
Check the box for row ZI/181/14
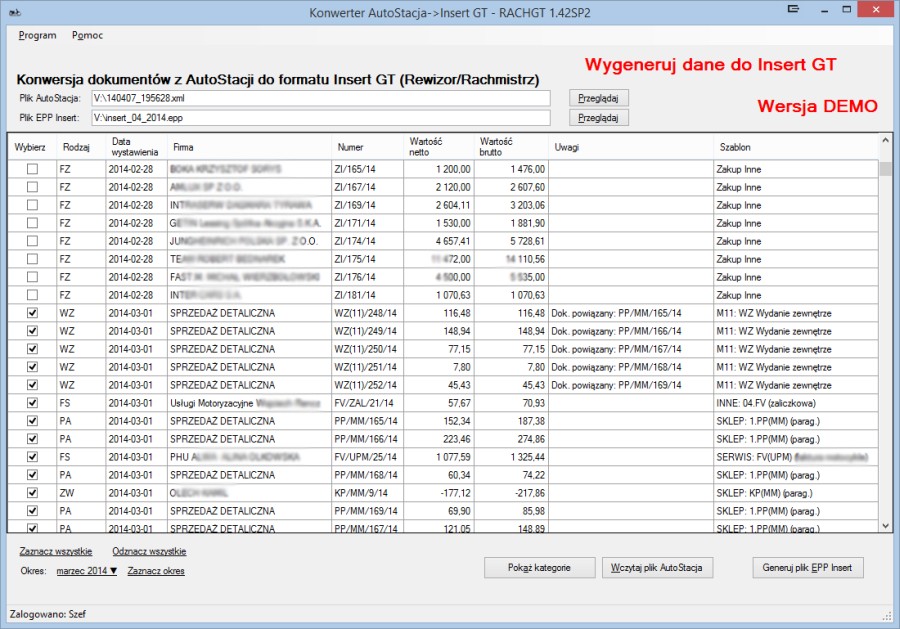tap(32, 295)
